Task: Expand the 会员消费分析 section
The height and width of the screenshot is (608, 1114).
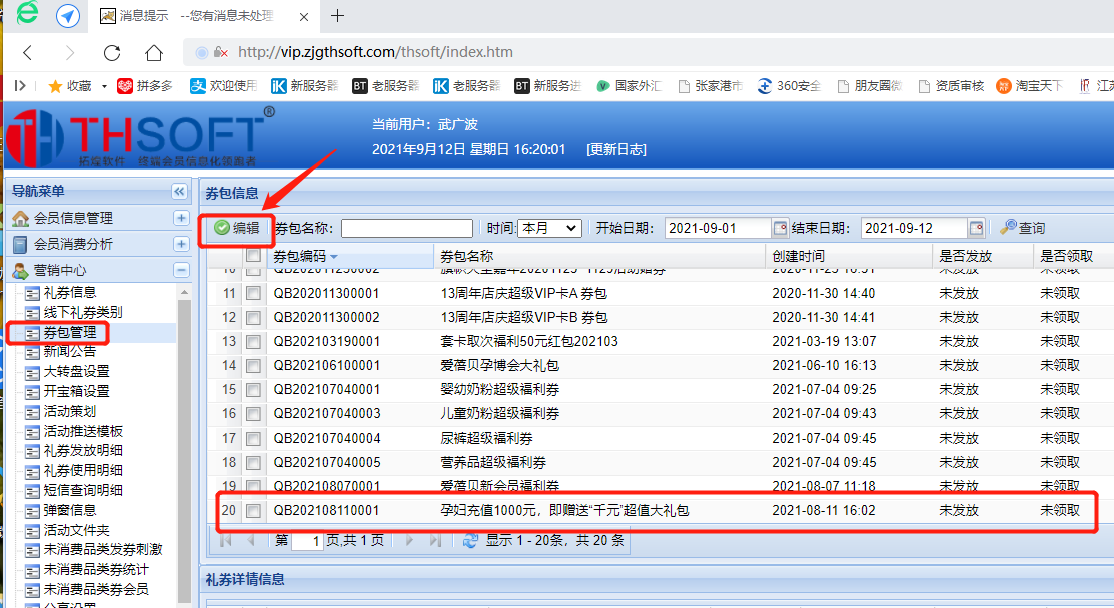Action: click(181, 244)
